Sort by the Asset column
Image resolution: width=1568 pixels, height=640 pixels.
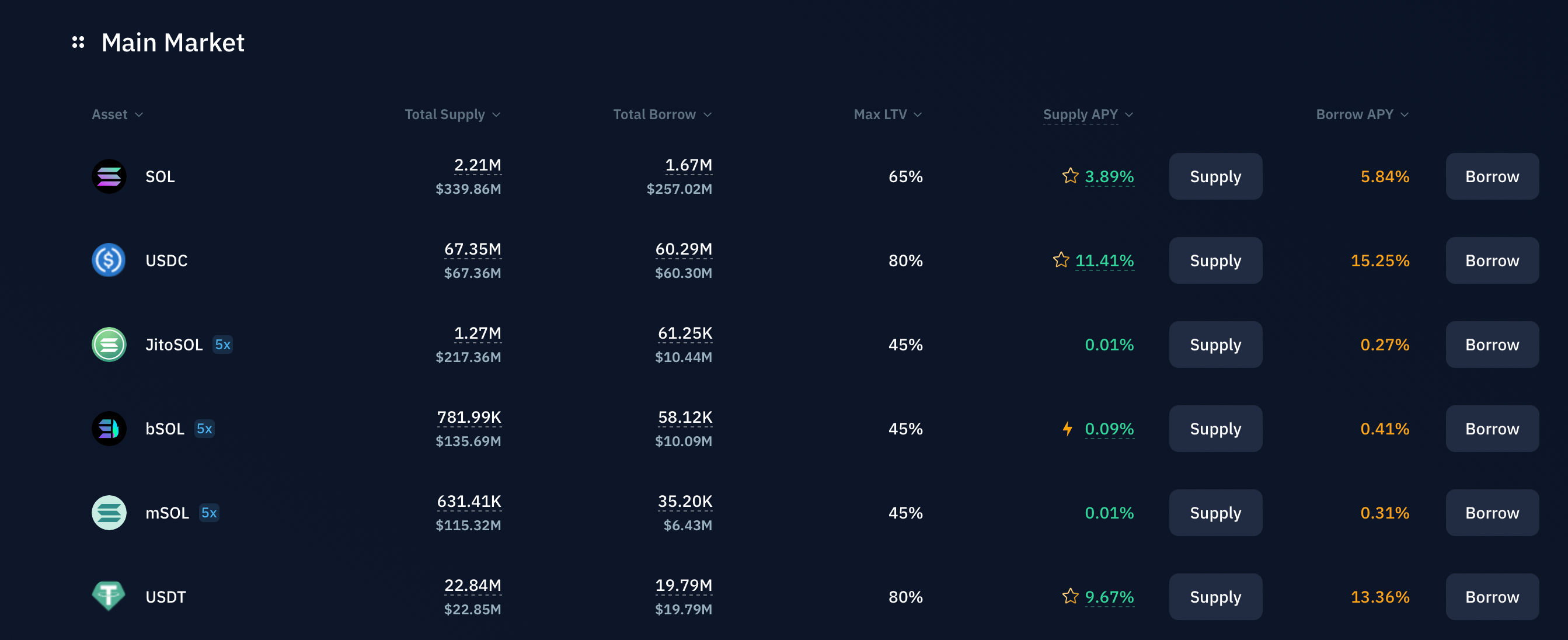[117, 114]
